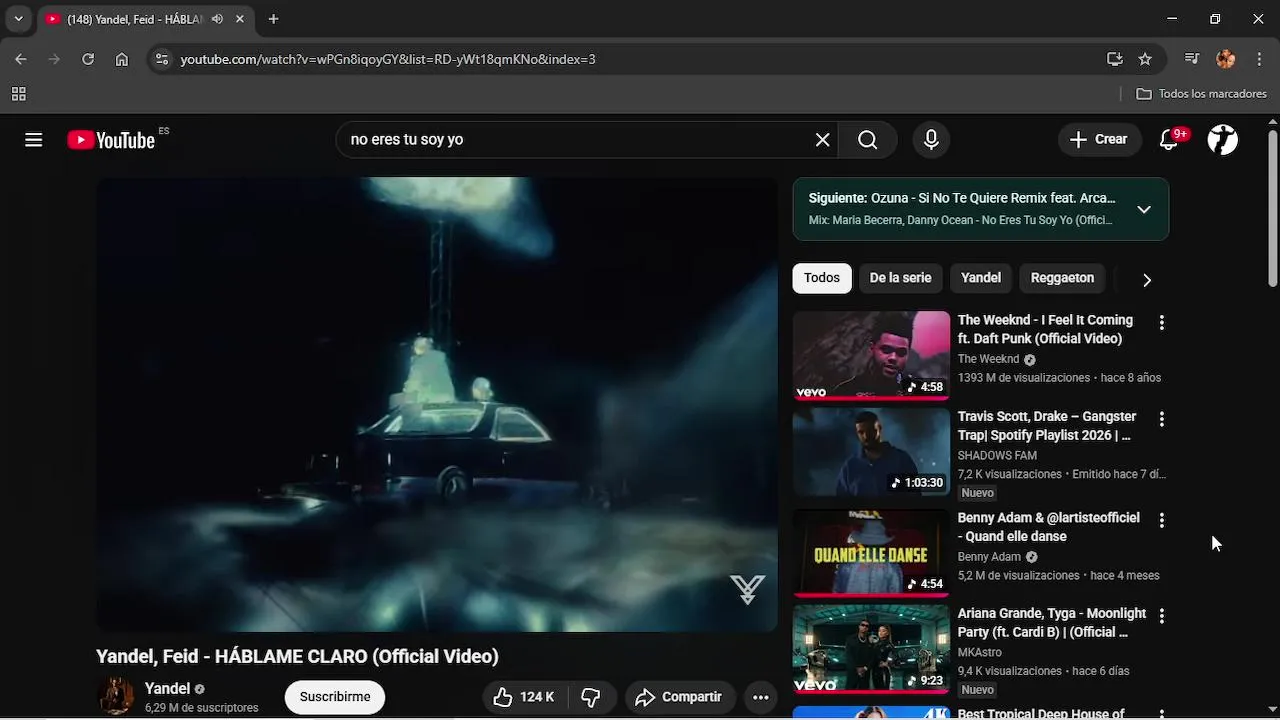Screen dimensions: 1280x720
Task: Select the De la serie filter chip
Action: 900,278
